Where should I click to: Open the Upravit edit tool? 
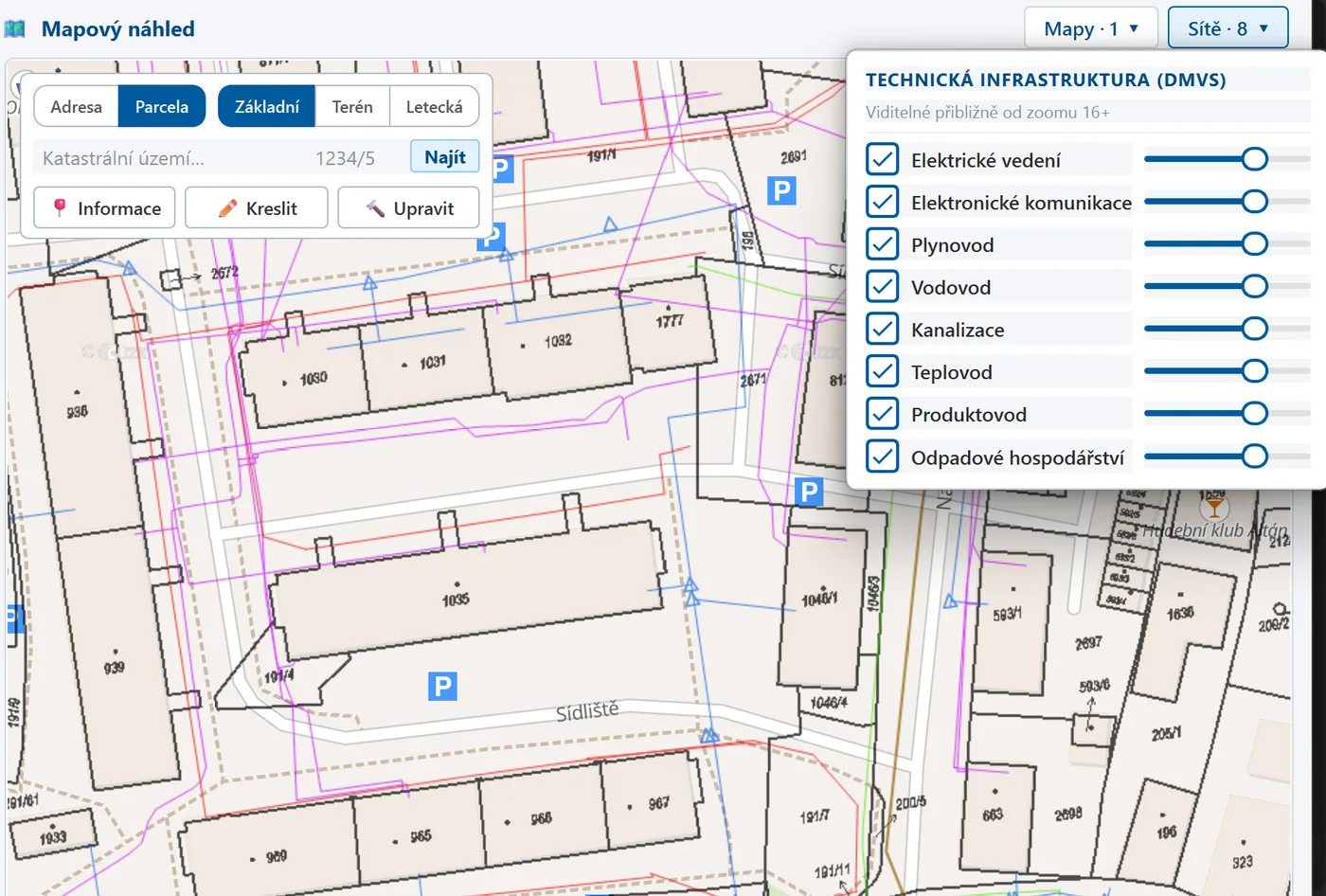coord(409,207)
